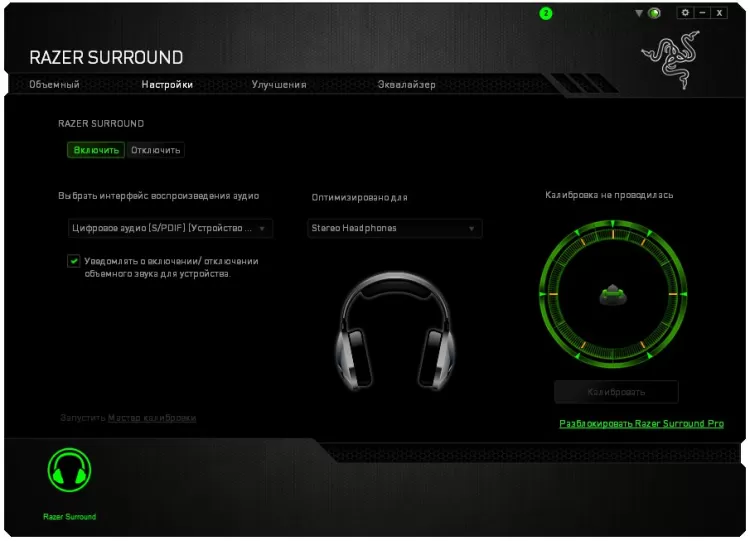Toggle the surround notification checkbox
The image size is (750, 541).
pos(74,261)
